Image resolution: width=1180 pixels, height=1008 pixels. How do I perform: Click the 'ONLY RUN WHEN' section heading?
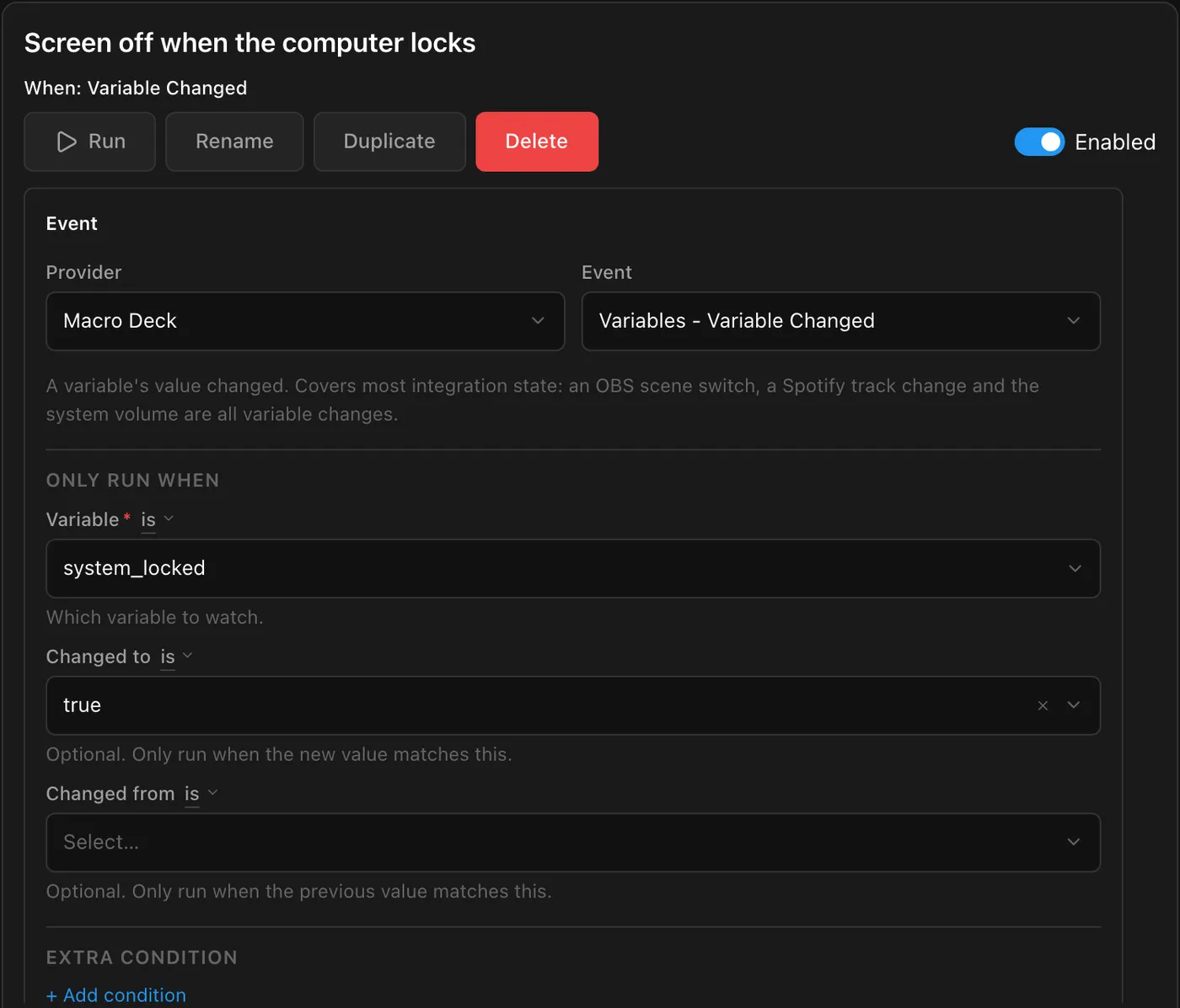[132, 480]
